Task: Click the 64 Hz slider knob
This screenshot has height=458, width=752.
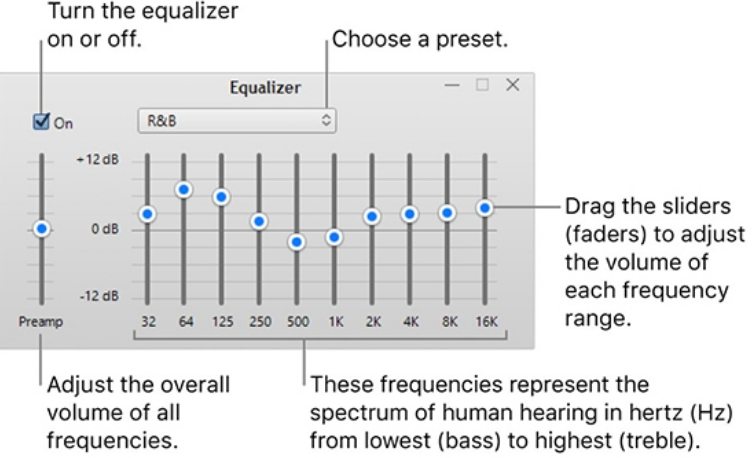Action: pyautogui.click(x=184, y=189)
